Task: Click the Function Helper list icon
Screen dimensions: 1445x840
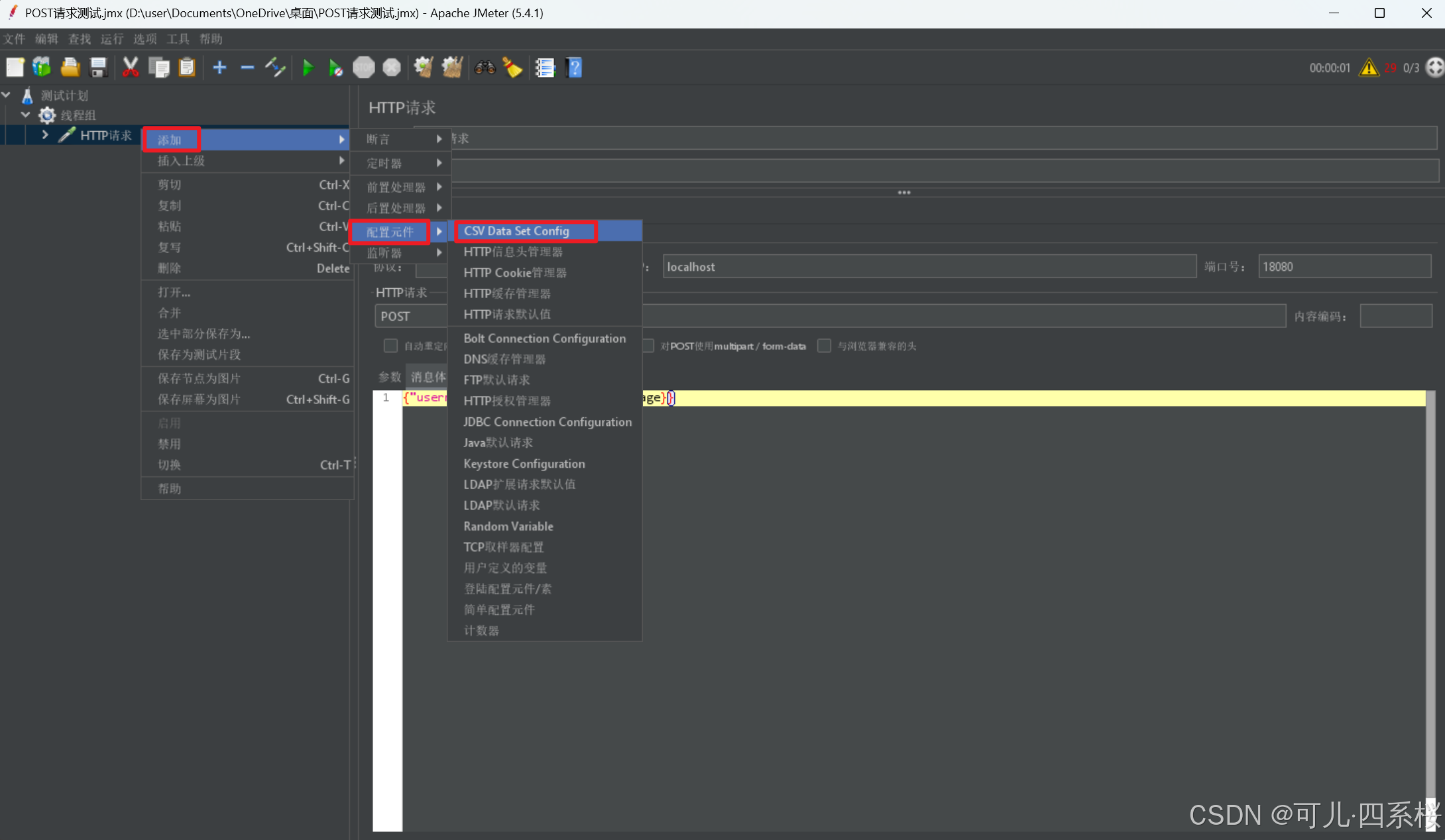Action: point(545,68)
